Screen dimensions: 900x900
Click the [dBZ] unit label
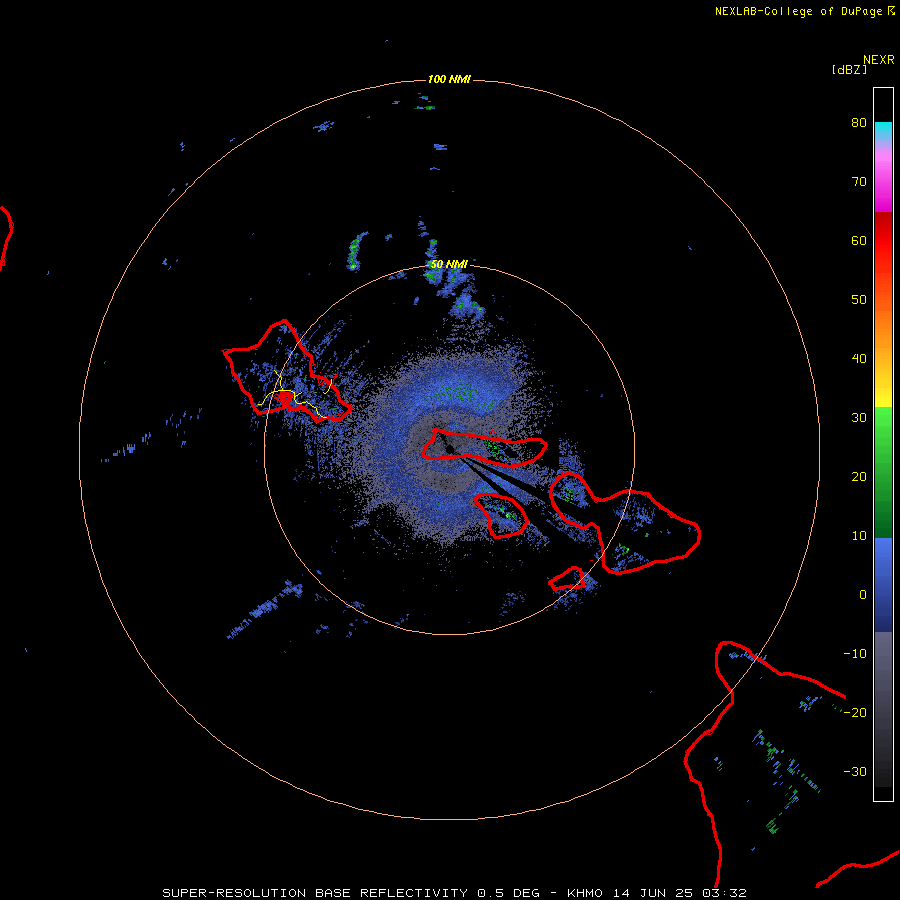(849, 69)
